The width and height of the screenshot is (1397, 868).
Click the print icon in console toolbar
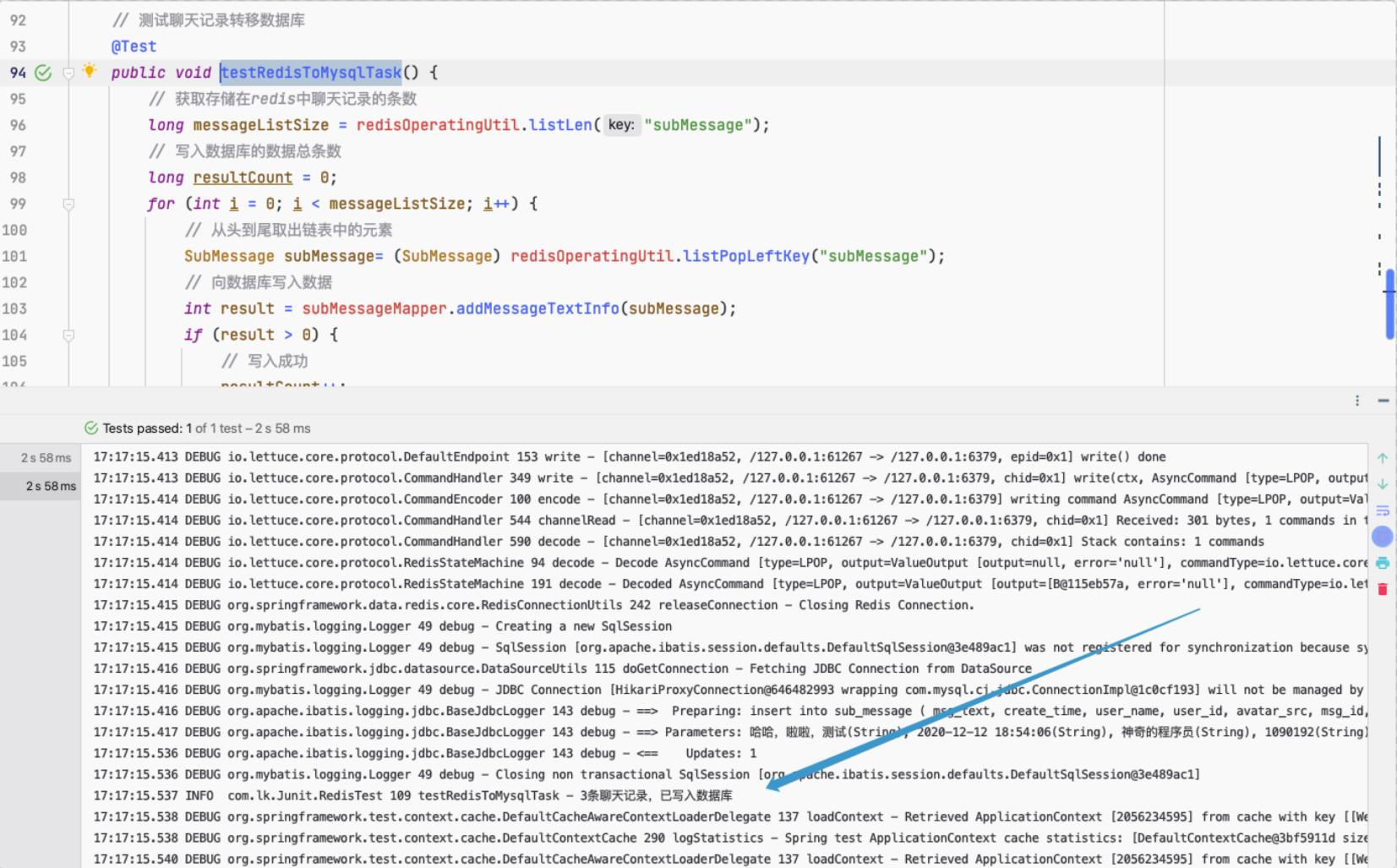1383,563
